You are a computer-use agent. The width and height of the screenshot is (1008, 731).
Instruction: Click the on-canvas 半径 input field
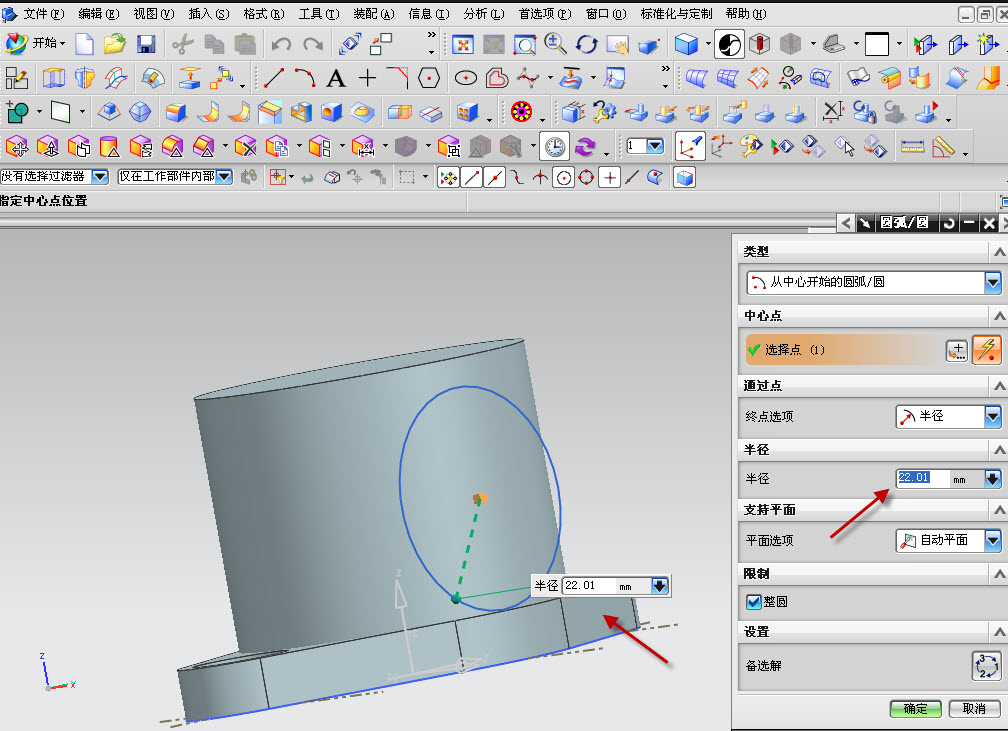tap(588, 586)
